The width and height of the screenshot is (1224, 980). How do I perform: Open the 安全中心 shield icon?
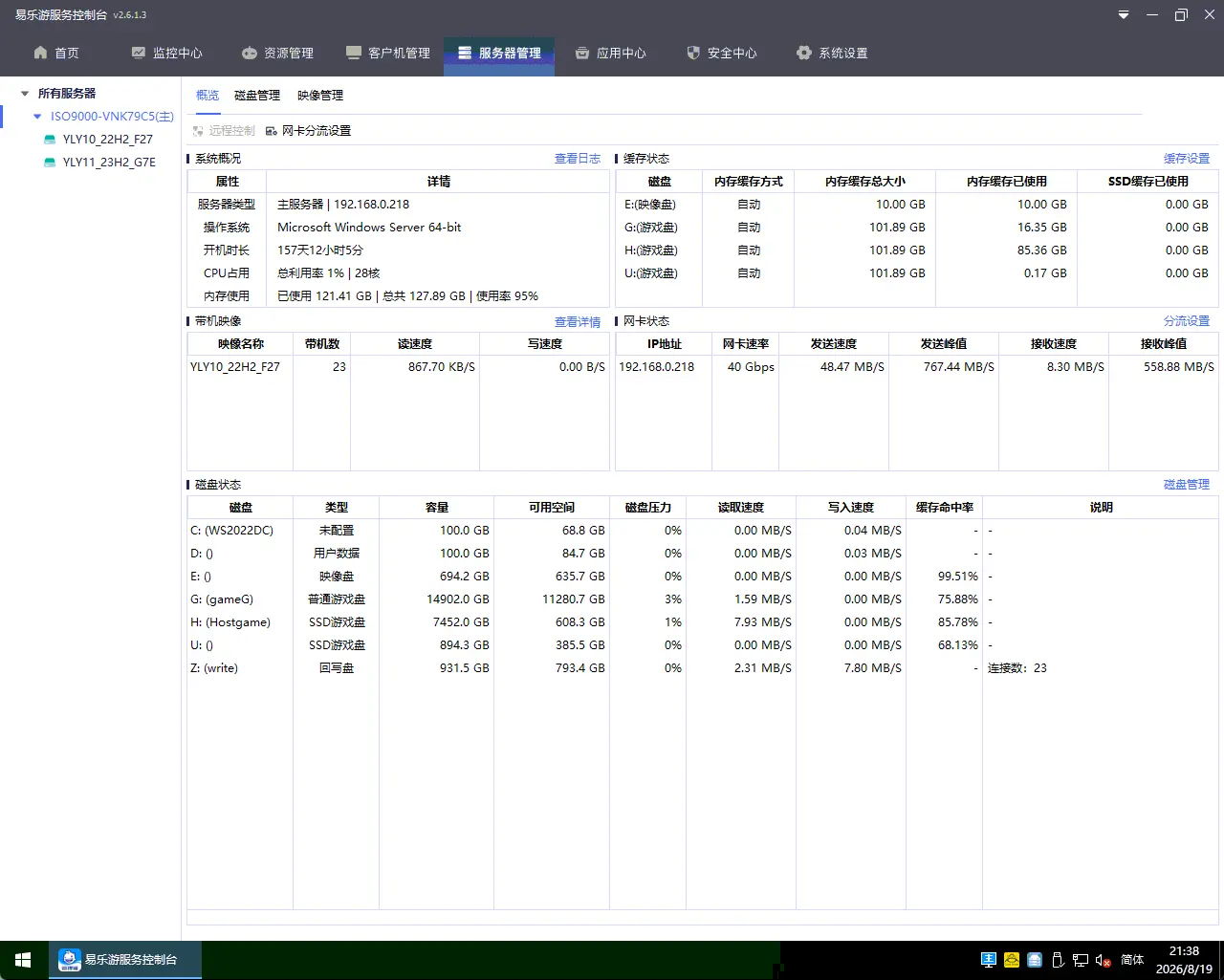coord(693,53)
